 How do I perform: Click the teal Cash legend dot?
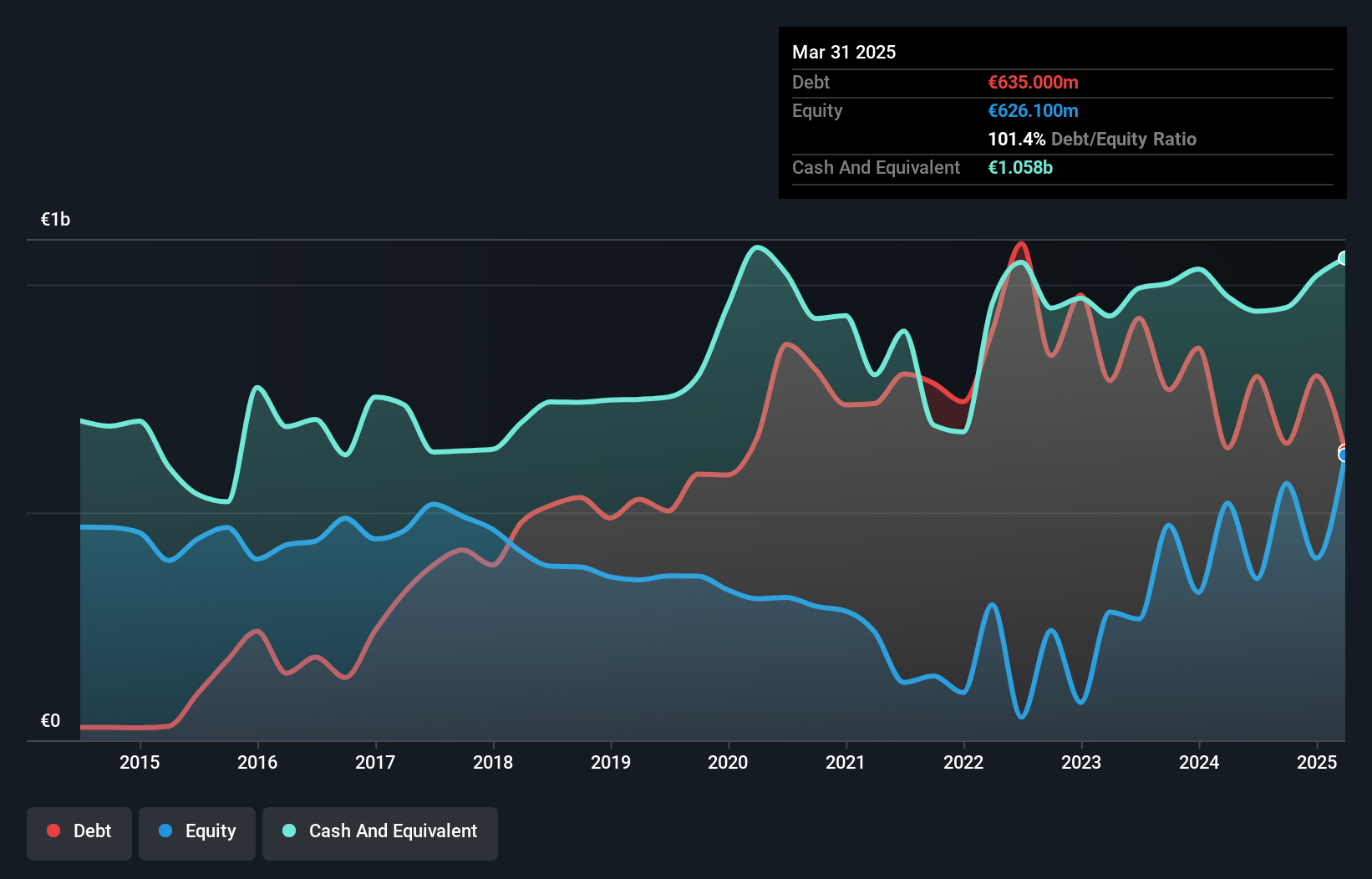[289, 831]
